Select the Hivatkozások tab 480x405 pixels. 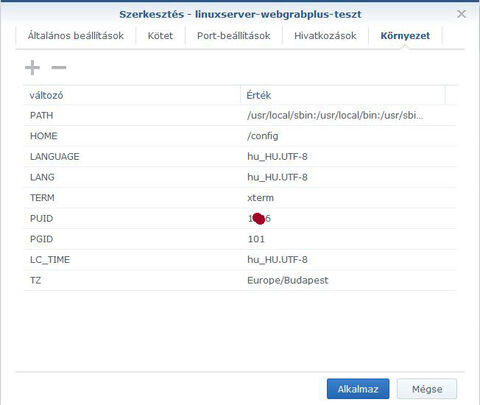click(325, 36)
